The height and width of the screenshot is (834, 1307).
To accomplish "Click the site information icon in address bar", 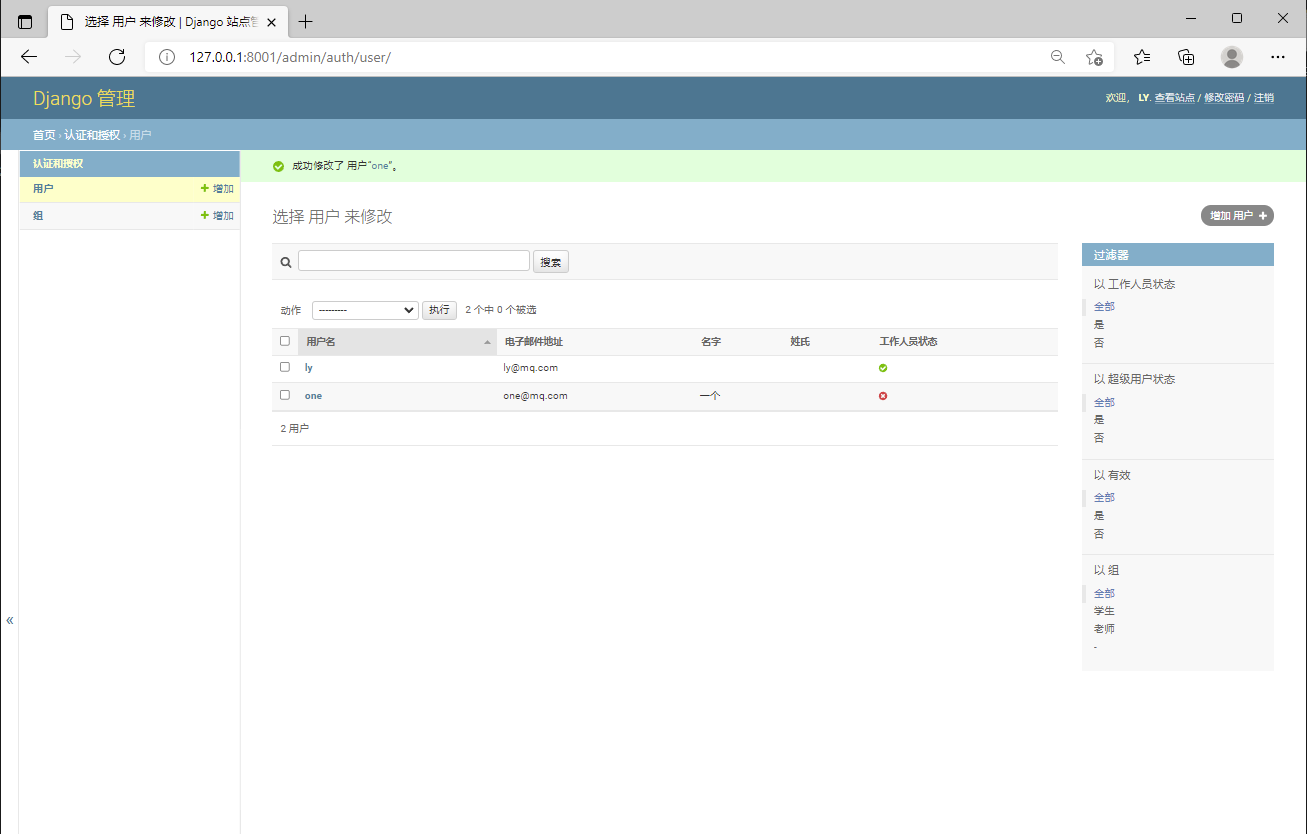I will [x=167, y=57].
